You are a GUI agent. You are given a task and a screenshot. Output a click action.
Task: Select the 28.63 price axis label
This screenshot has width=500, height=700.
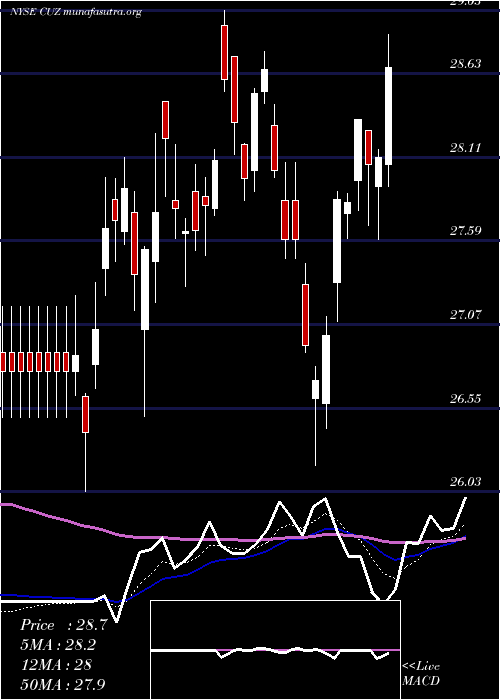click(x=466, y=64)
